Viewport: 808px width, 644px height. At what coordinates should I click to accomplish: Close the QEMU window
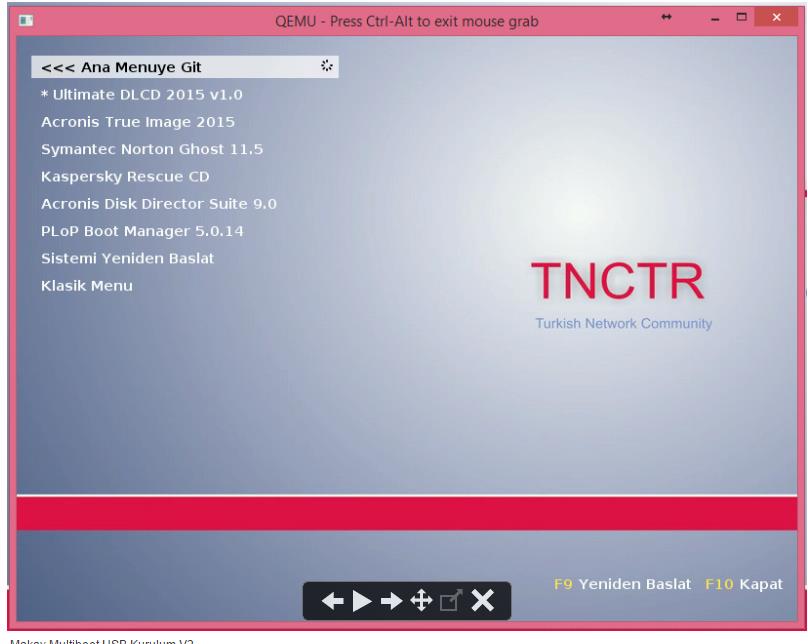[x=777, y=17]
